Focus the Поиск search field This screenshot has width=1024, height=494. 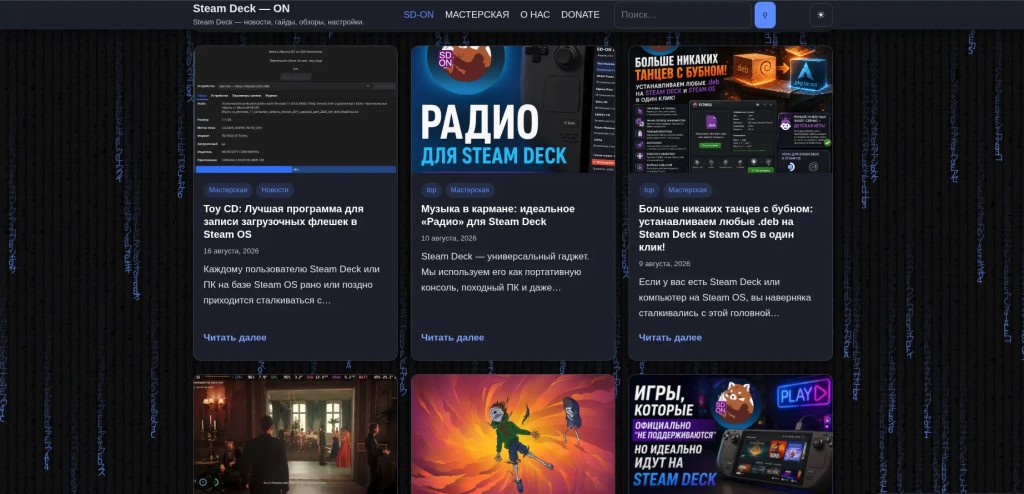click(x=682, y=15)
